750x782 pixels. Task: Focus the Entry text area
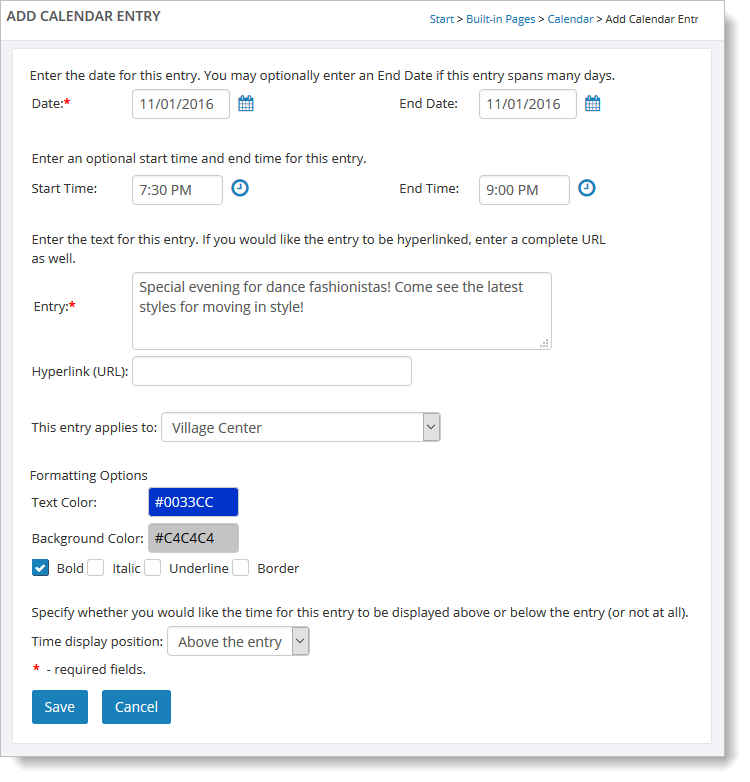[x=341, y=310]
